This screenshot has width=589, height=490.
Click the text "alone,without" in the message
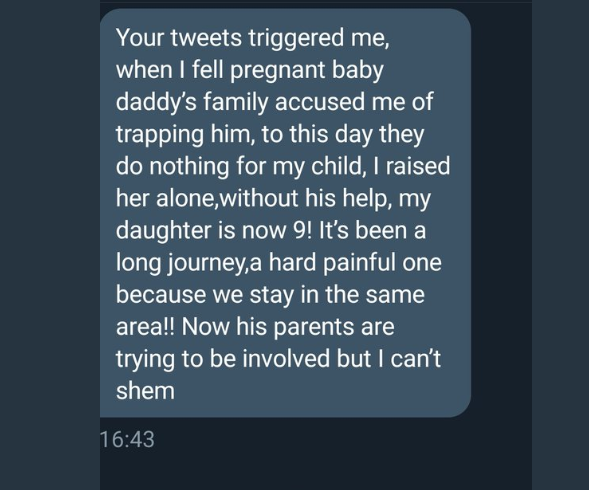click(x=227, y=199)
